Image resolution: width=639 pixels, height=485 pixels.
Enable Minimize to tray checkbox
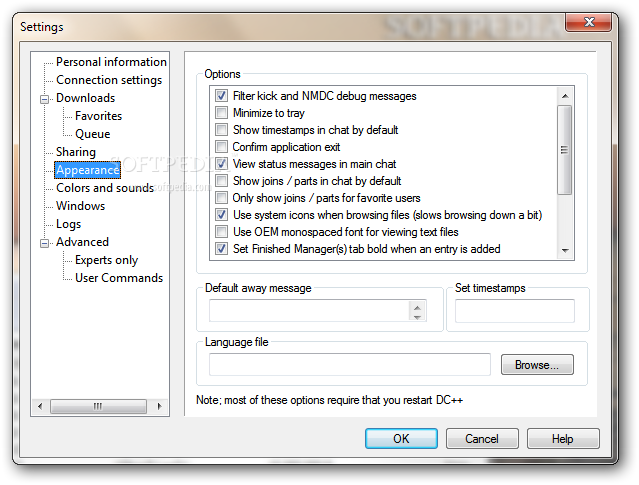(221, 112)
